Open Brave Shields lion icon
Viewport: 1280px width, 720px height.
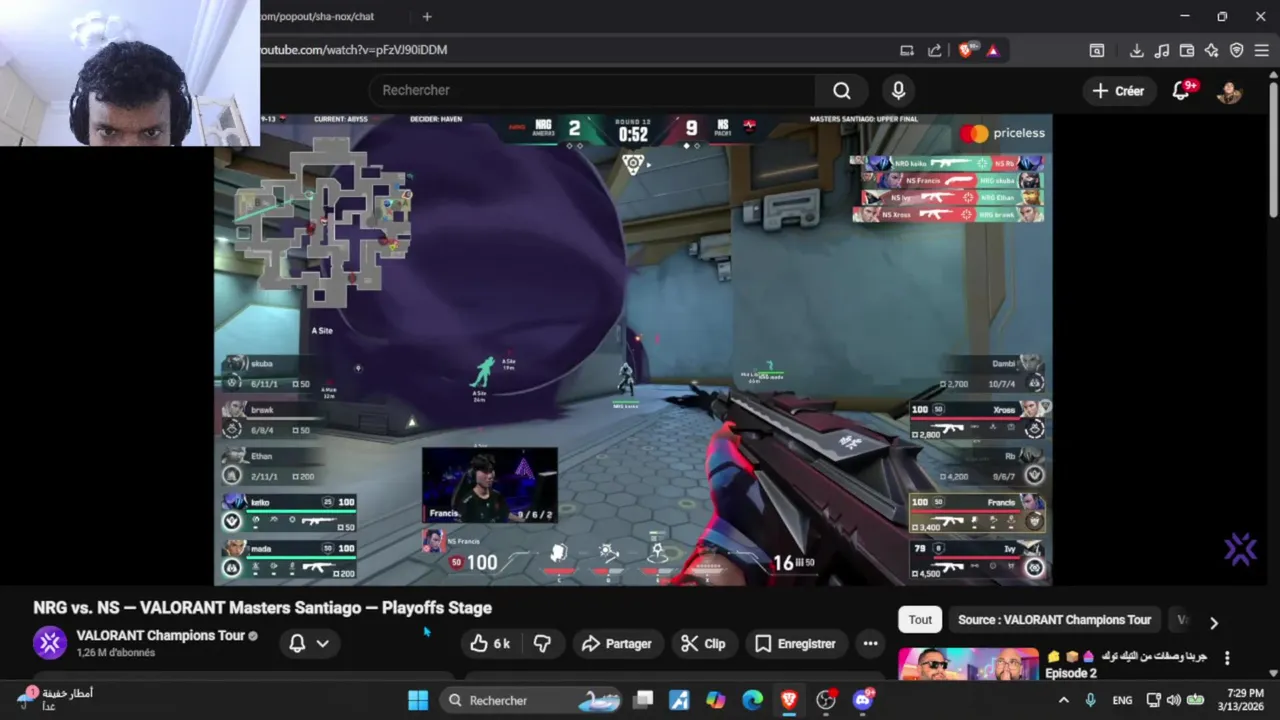pyautogui.click(x=965, y=50)
